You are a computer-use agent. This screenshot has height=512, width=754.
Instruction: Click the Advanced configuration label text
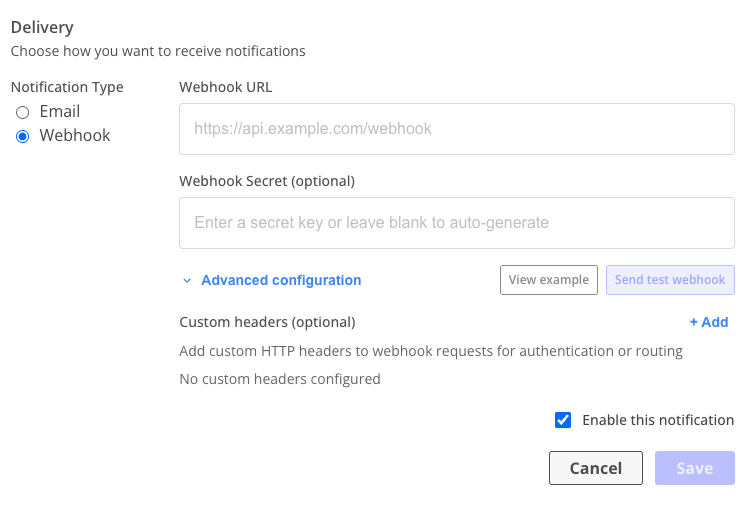coord(281,281)
